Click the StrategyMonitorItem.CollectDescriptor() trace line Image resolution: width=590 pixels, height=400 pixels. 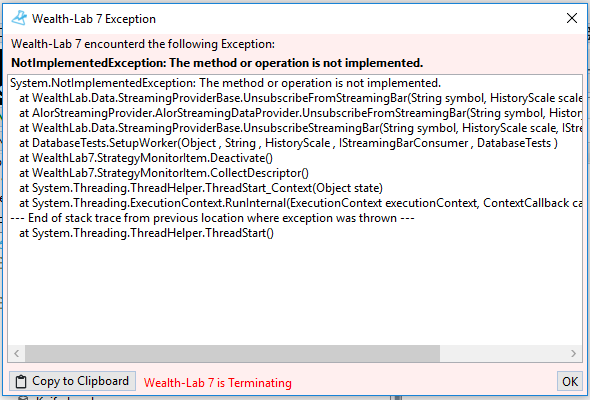[x=164, y=173]
